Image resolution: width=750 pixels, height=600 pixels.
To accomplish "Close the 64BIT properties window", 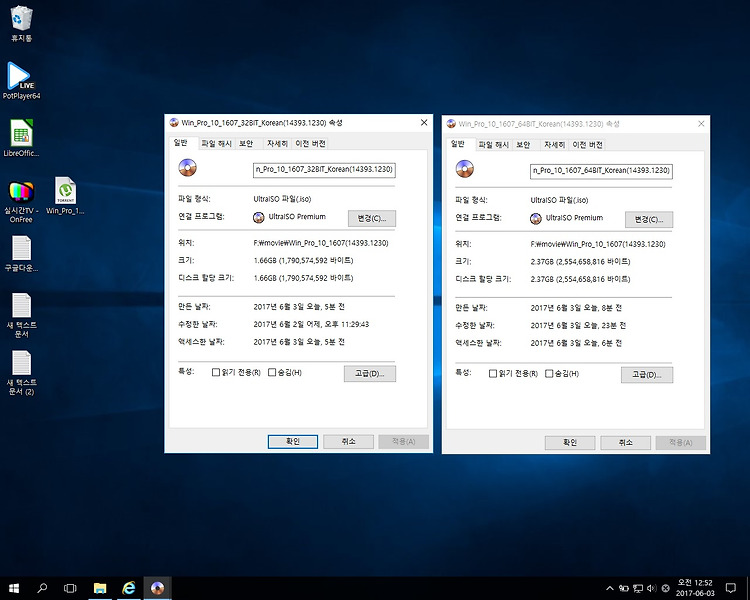I will [701, 124].
